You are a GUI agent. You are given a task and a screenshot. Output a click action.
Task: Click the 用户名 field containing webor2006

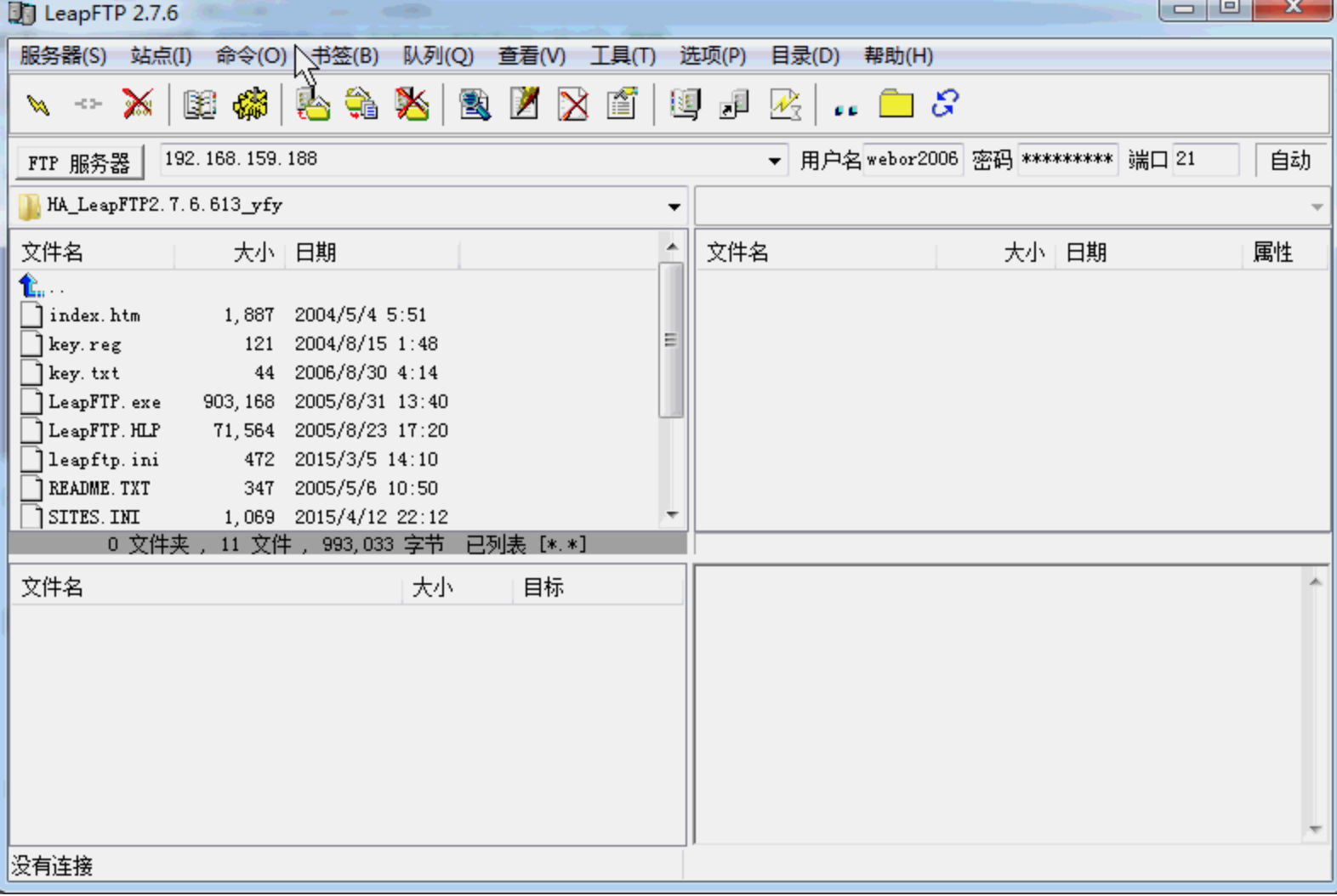click(x=913, y=159)
